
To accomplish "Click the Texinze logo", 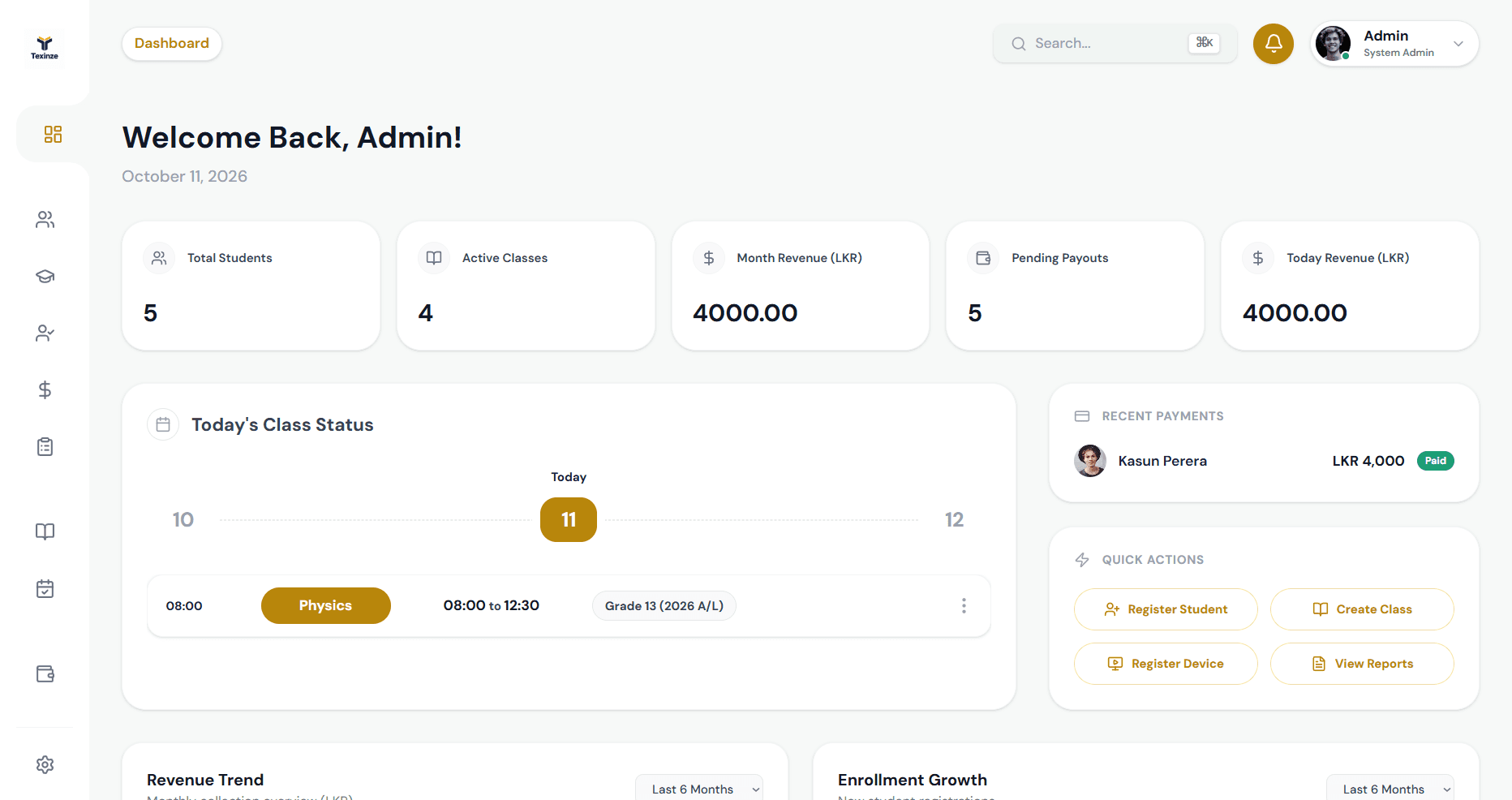I will (x=45, y=48).
